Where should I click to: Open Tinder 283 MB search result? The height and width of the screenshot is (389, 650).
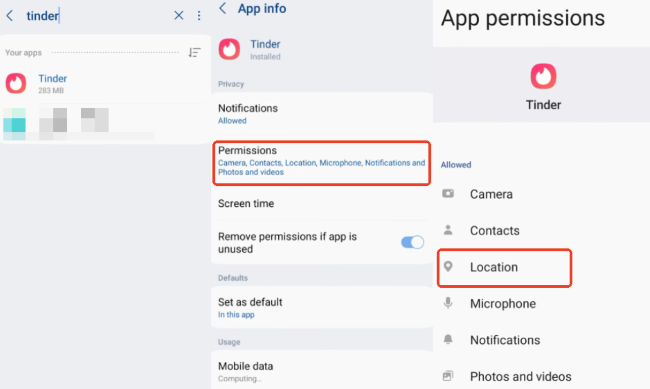click(105, 83)
